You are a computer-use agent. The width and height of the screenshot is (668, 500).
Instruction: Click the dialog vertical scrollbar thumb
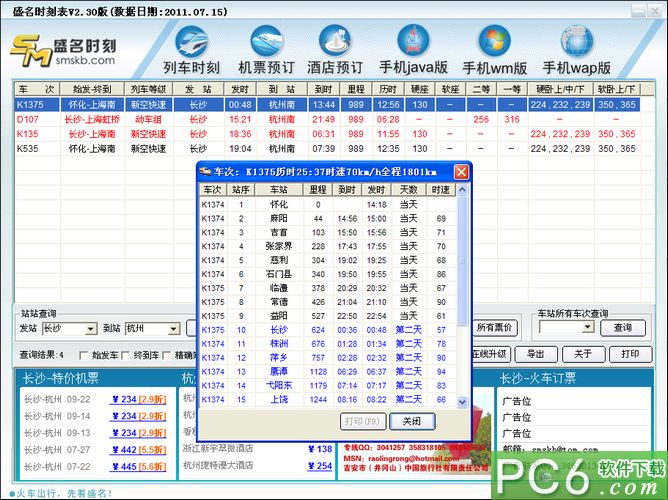462,260
